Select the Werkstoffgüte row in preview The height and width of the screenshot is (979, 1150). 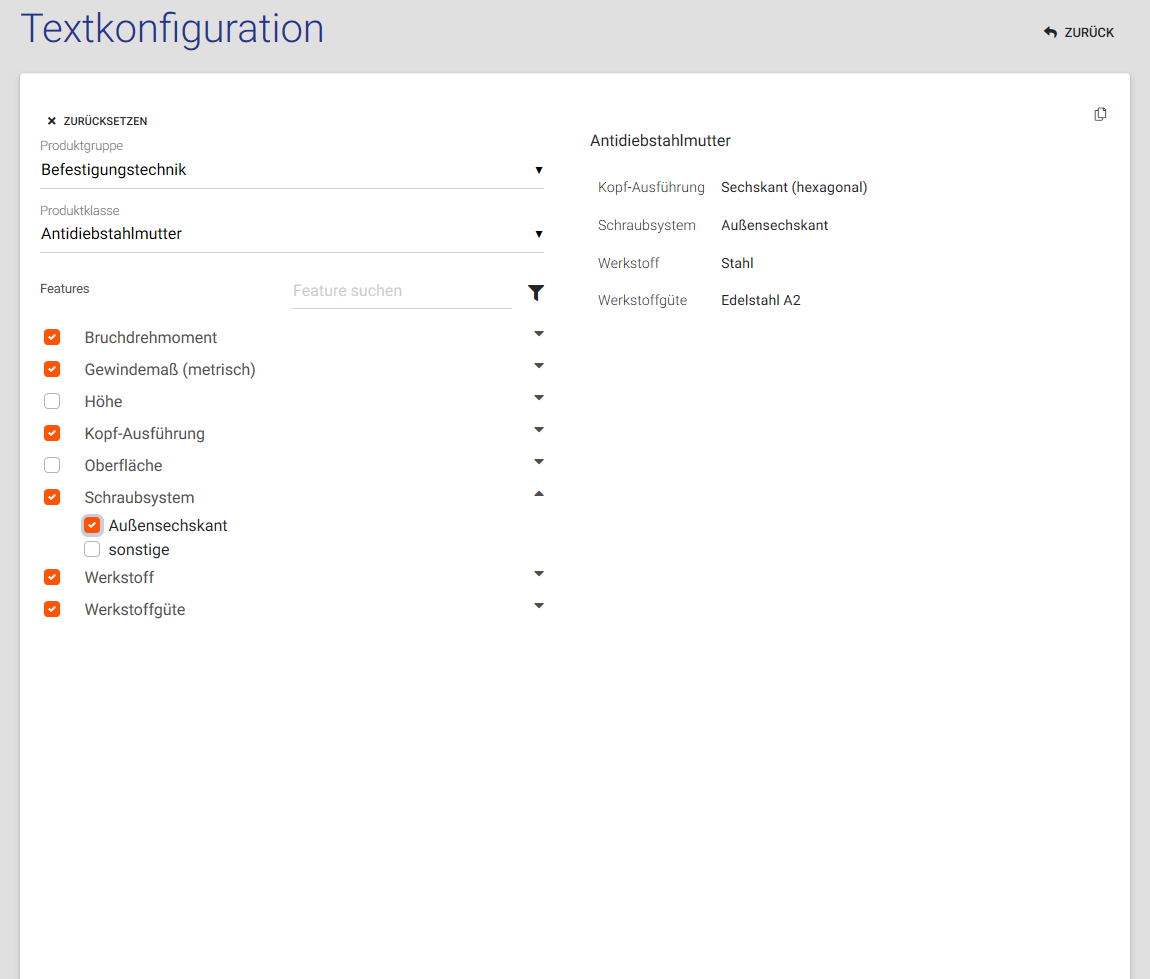tap(699, 300)
